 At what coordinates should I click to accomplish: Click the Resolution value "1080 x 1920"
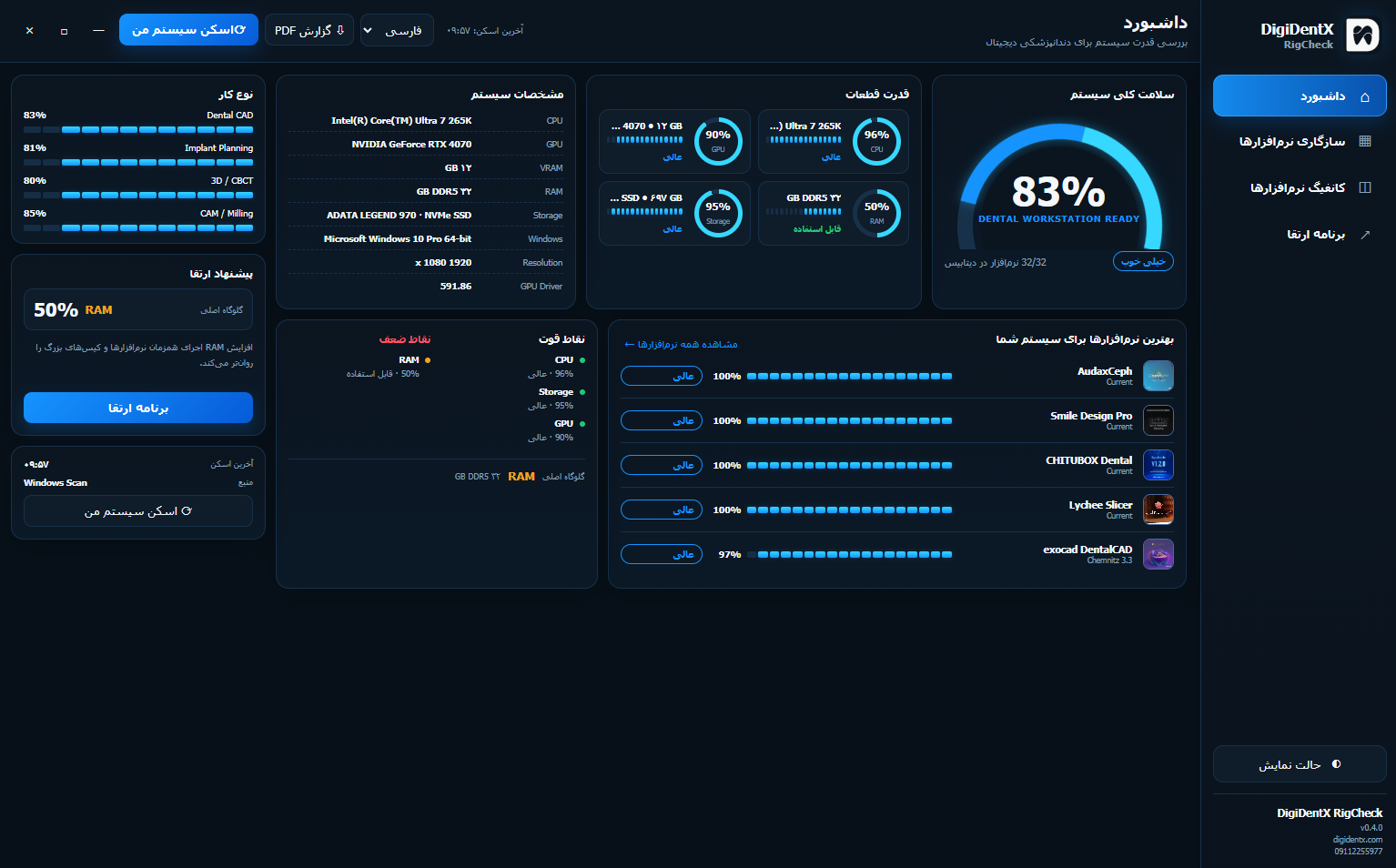point(443,263)
